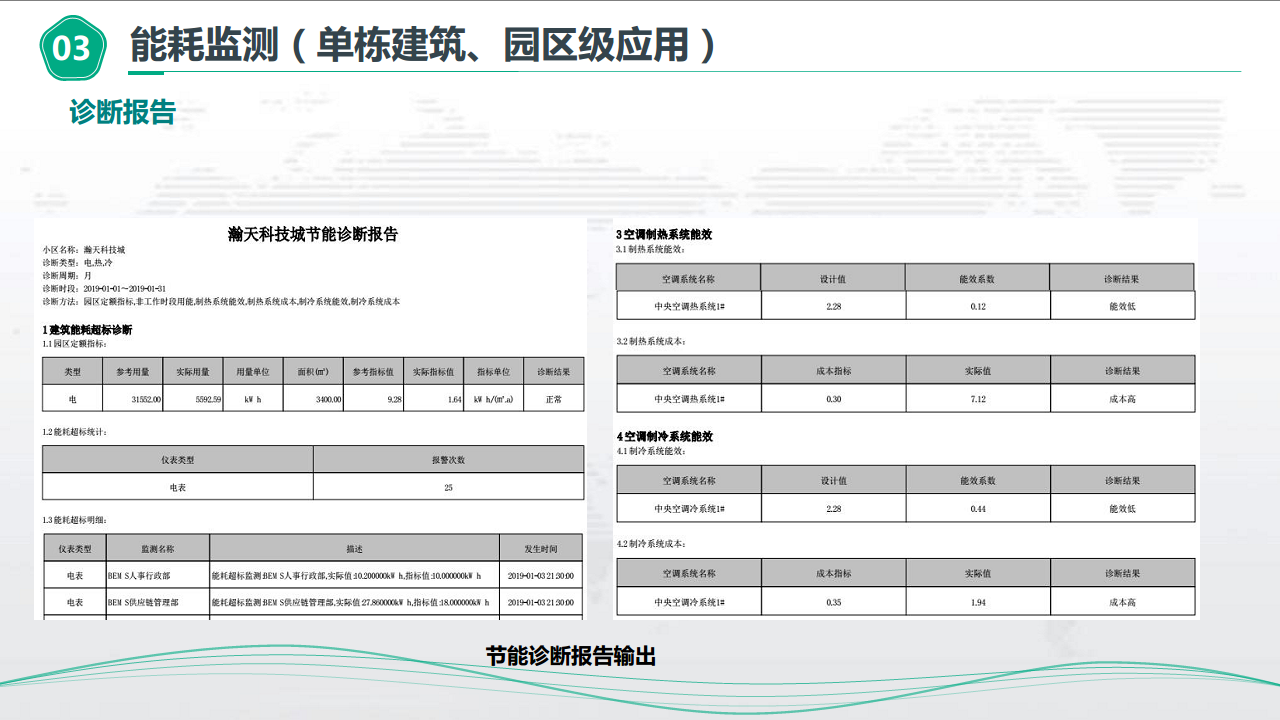Click "成本高" in the cooling cost table
This screenshot has width=1280, height=720.
pos(1122,602)
